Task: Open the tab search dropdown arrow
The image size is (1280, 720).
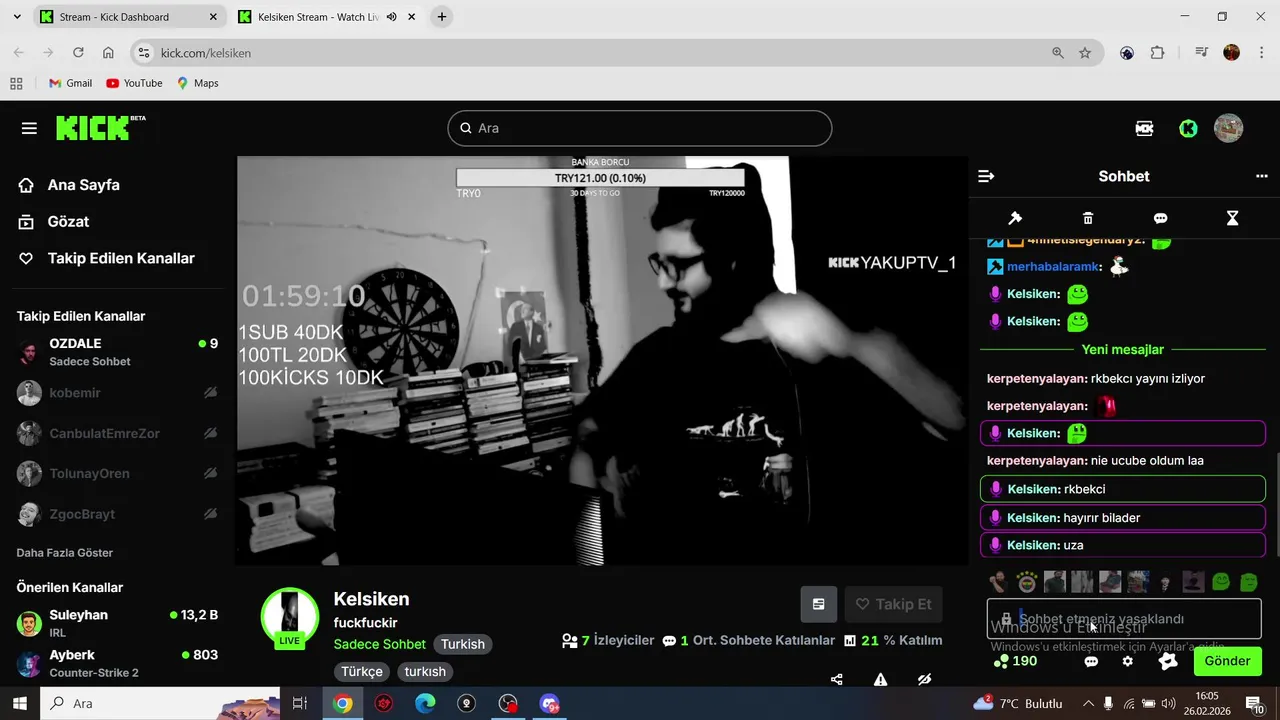Action: pos(16,17)
